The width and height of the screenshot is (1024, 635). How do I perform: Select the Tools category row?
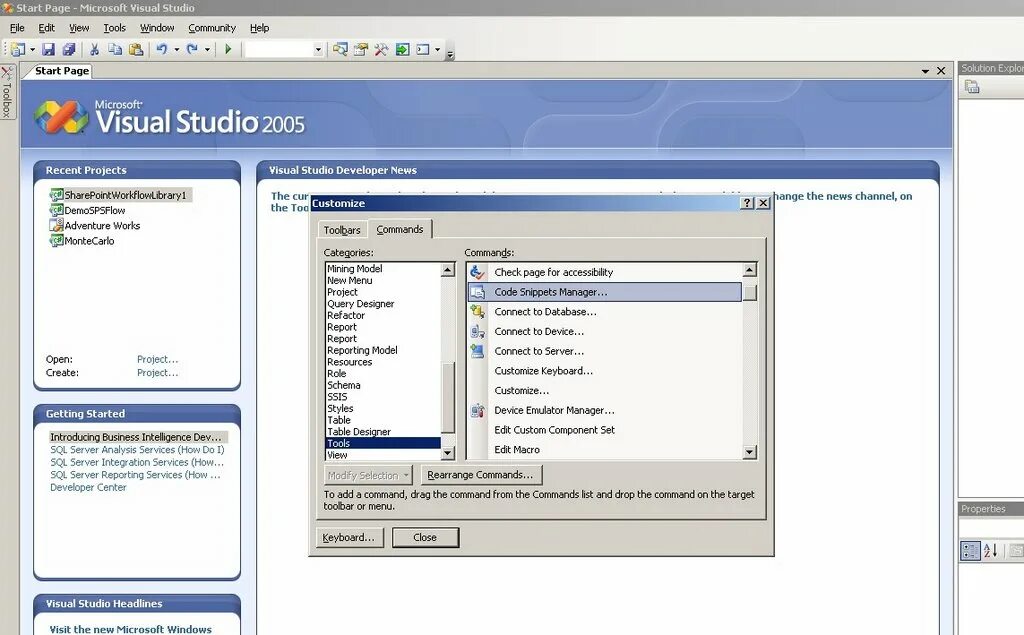click(383, 444)
